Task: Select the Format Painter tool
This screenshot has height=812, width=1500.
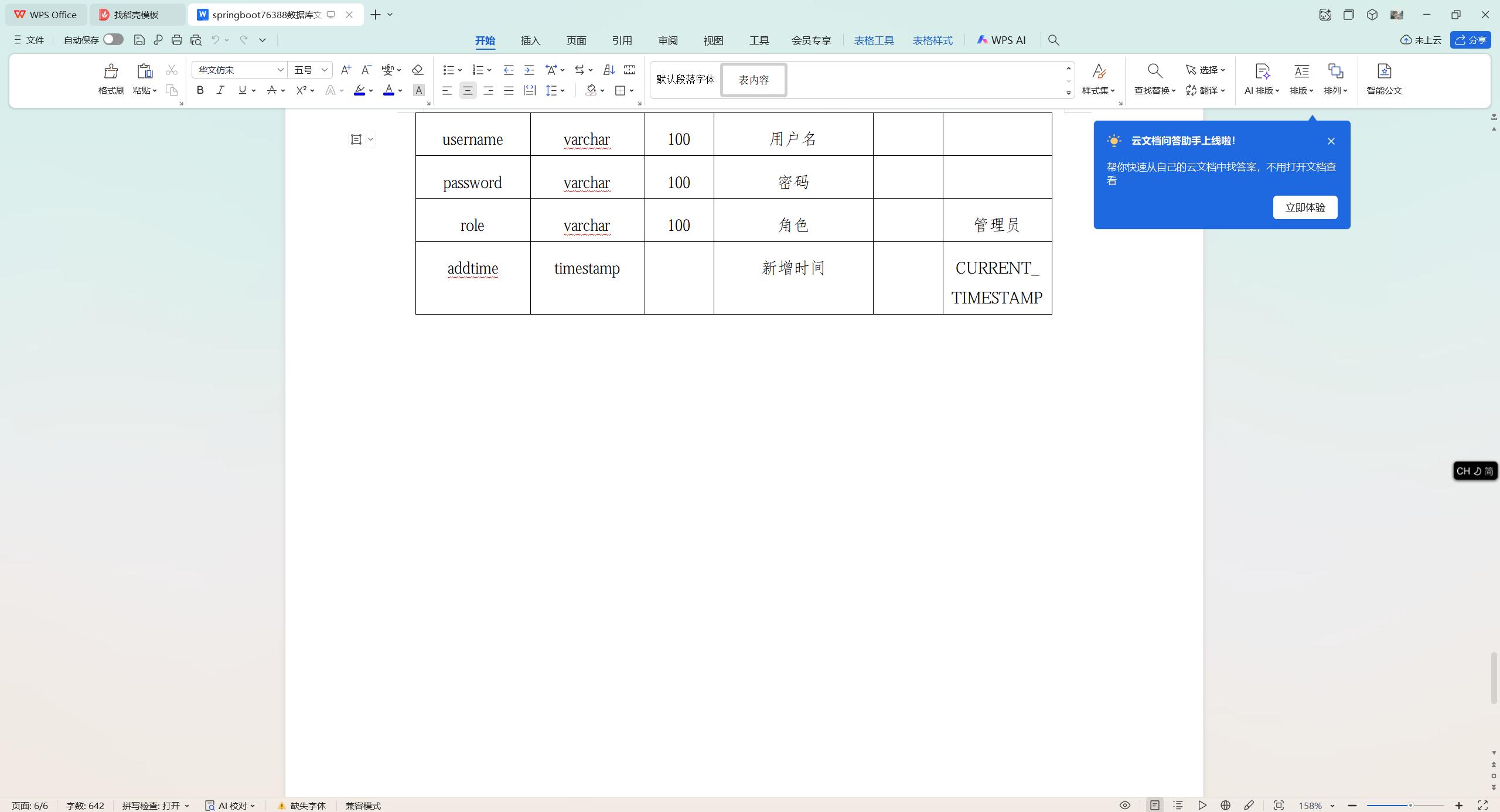Action: pos(110,79)
